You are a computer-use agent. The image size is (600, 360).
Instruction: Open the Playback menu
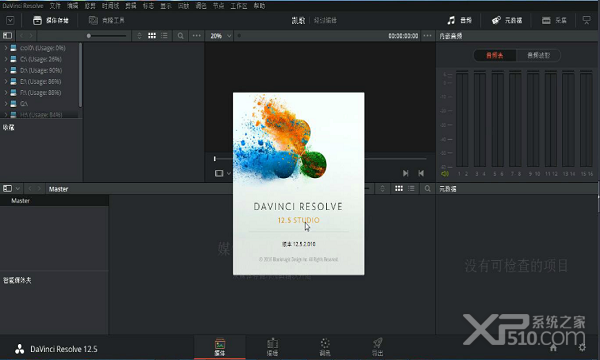pos(183,6)
